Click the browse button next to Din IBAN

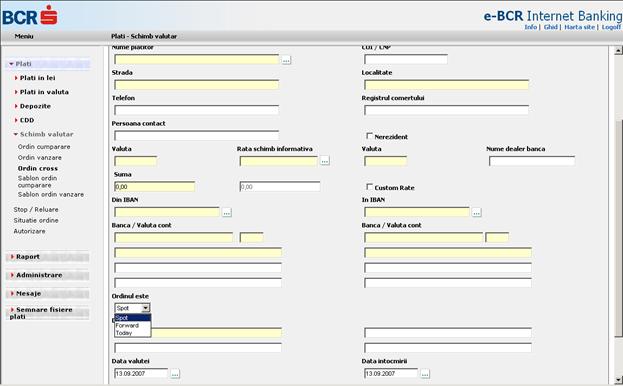click(226, 212)
